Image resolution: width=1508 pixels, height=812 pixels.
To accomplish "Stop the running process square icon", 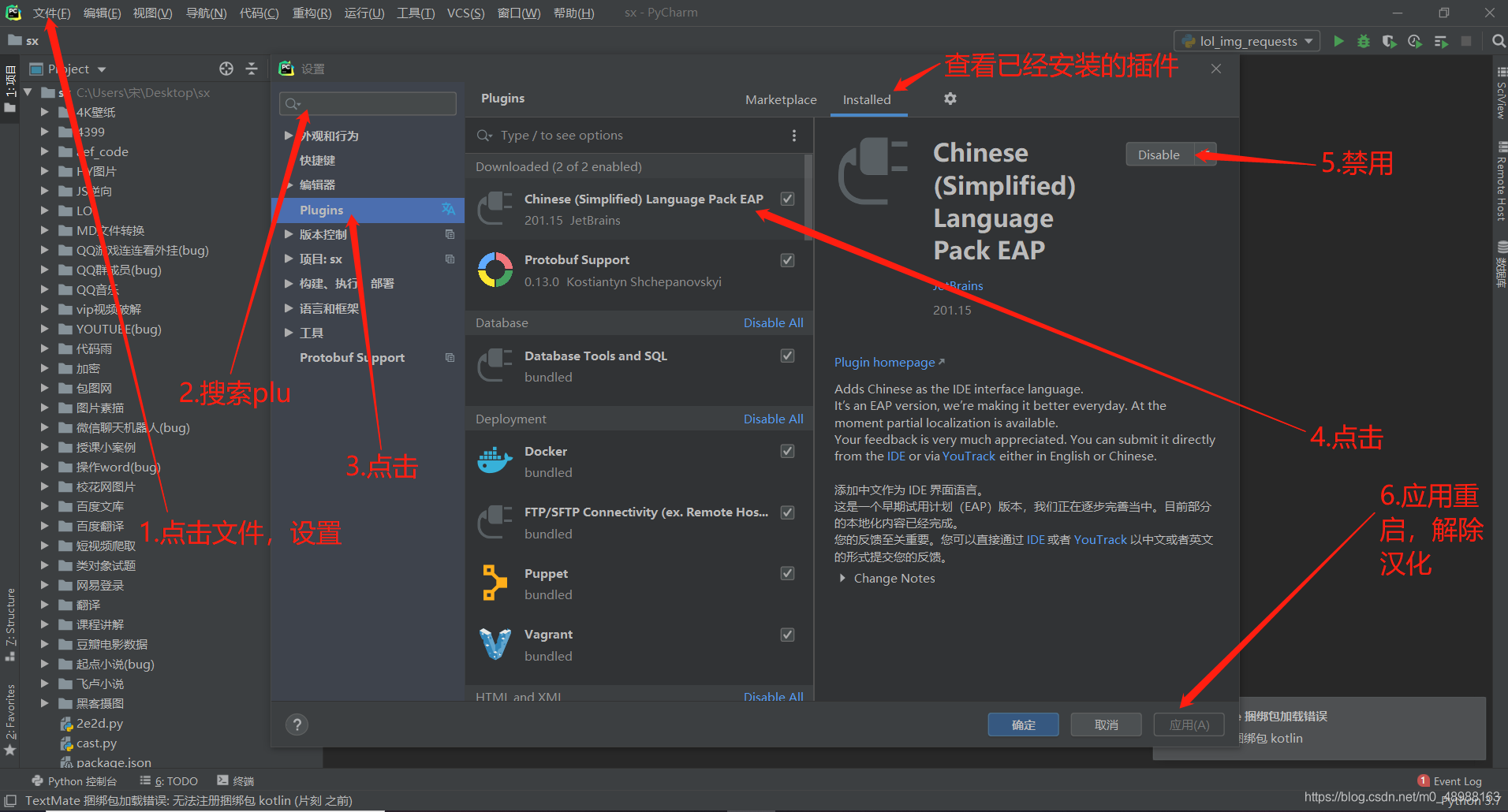I will pos(1466,41).
